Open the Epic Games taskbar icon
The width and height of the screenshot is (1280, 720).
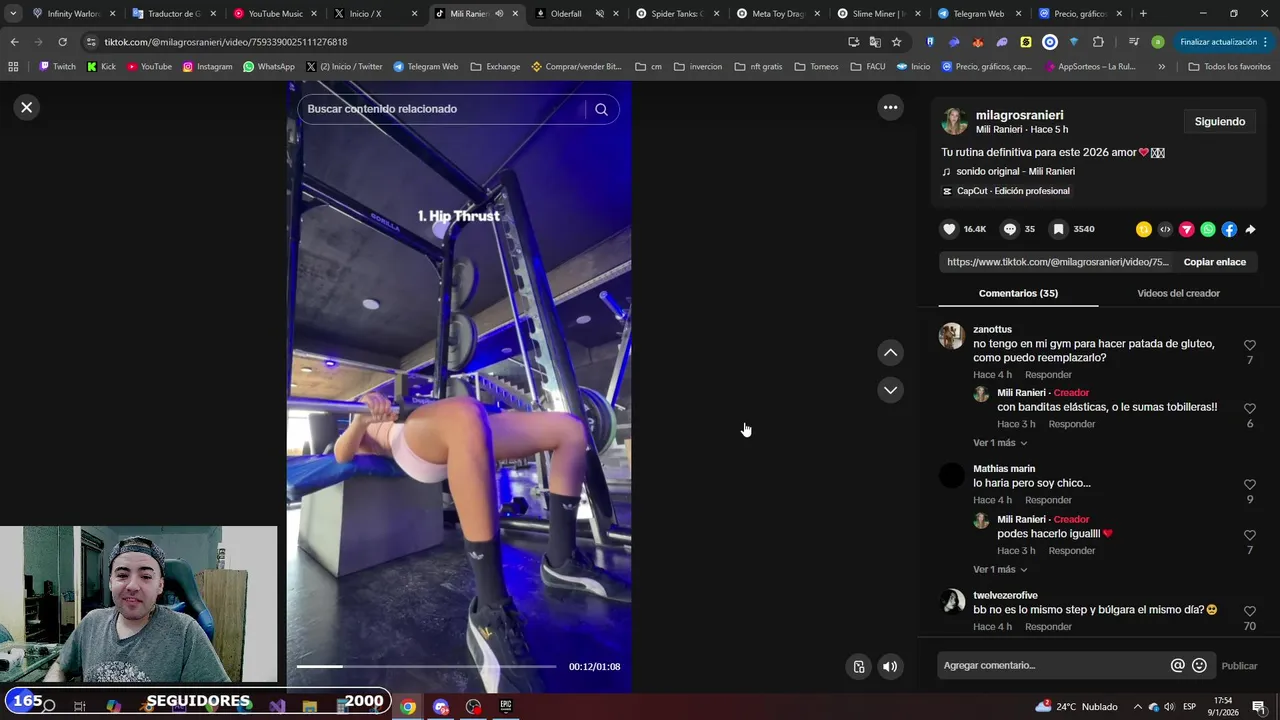(505, 707)
